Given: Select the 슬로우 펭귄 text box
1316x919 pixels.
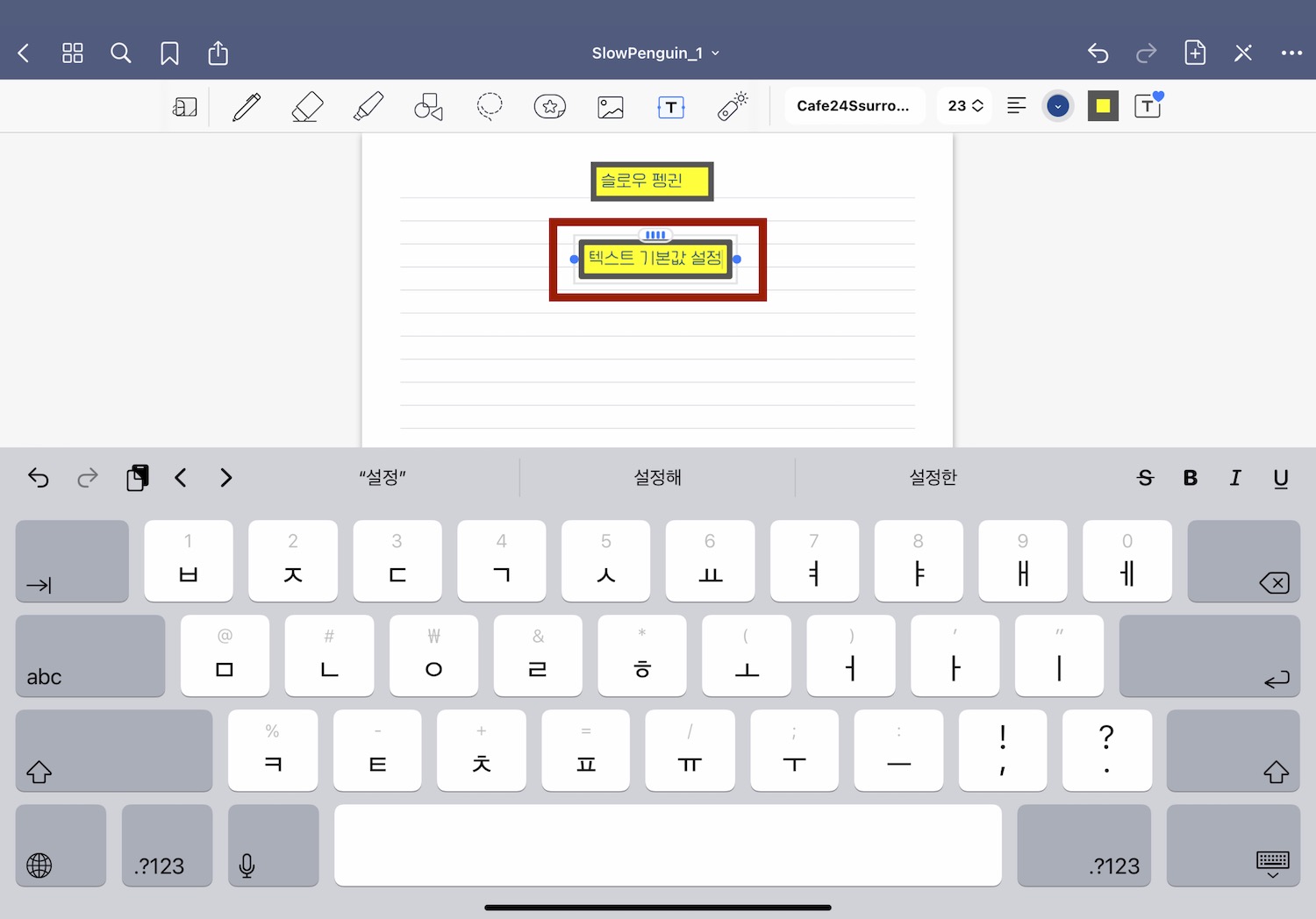Looking at the screenshot, I should [652, 182].
